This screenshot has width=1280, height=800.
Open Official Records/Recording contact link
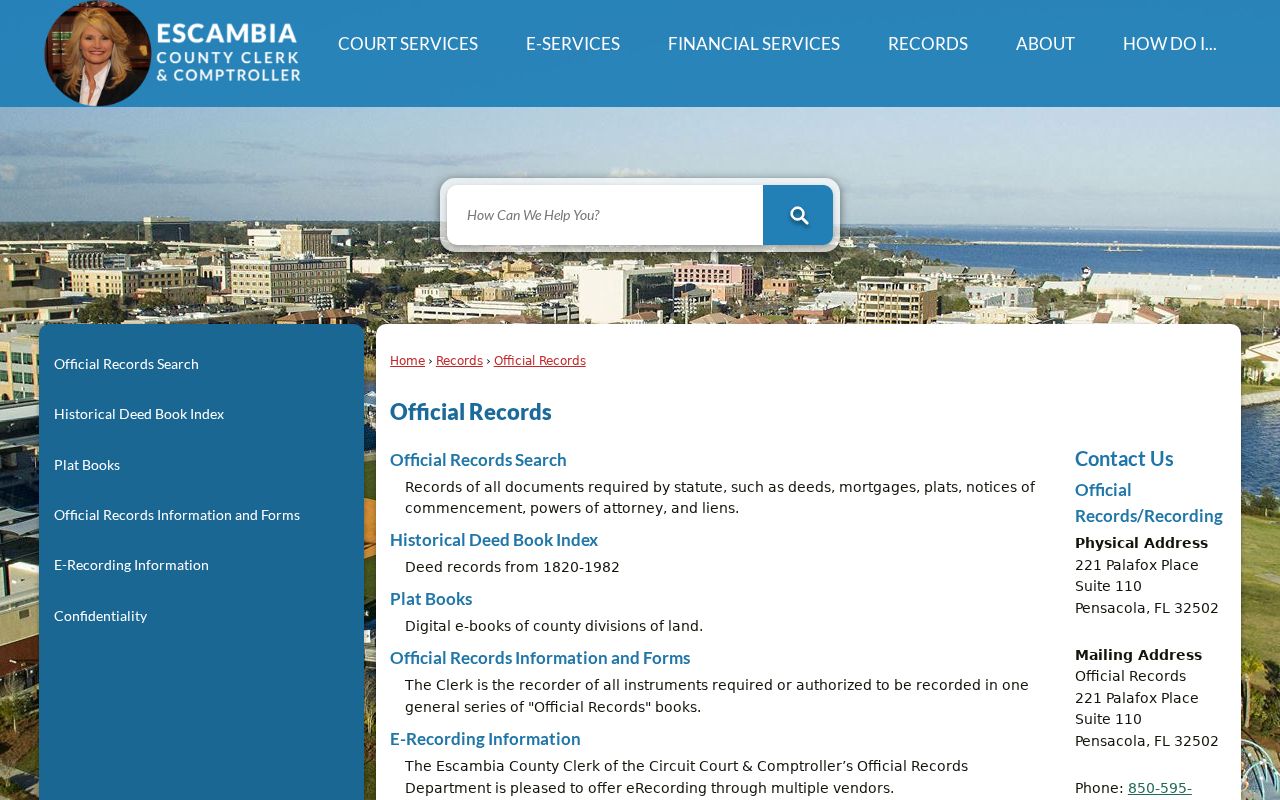click(x=1149, y=503)
